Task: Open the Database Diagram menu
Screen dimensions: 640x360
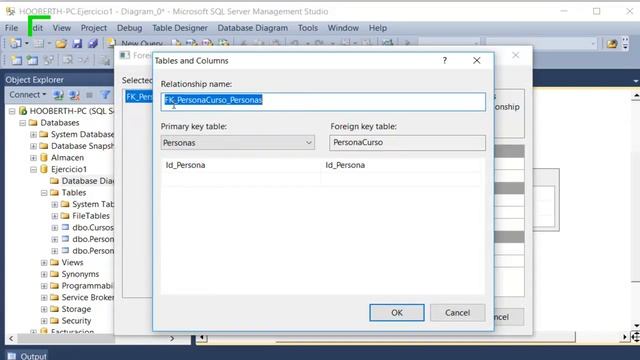Action: 253,28
